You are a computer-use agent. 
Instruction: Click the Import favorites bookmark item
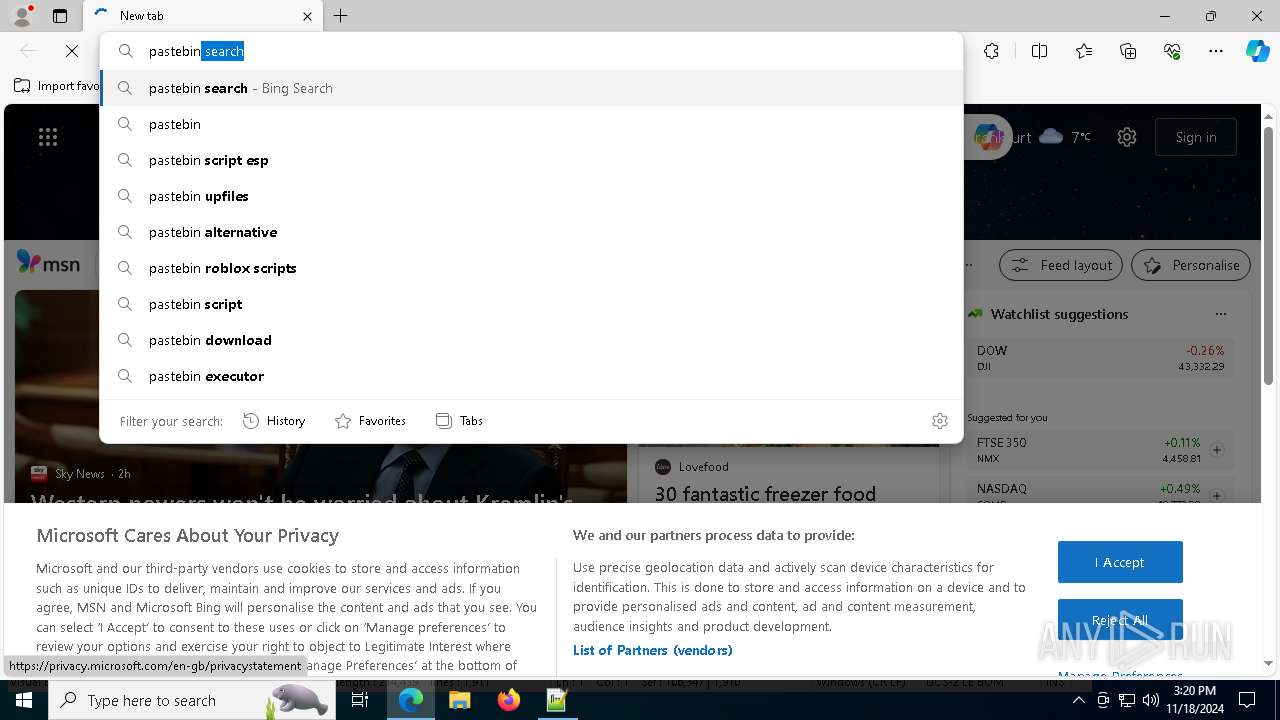click(x=57, y=86)
